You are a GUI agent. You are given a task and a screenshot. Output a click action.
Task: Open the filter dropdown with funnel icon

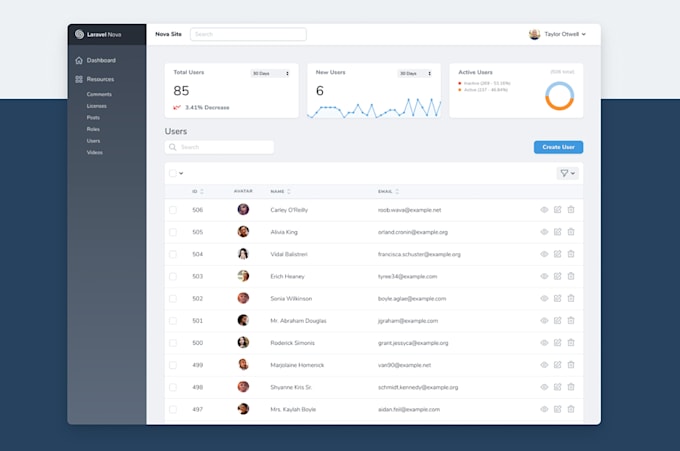pyautogui.click(x=568, y=173)
